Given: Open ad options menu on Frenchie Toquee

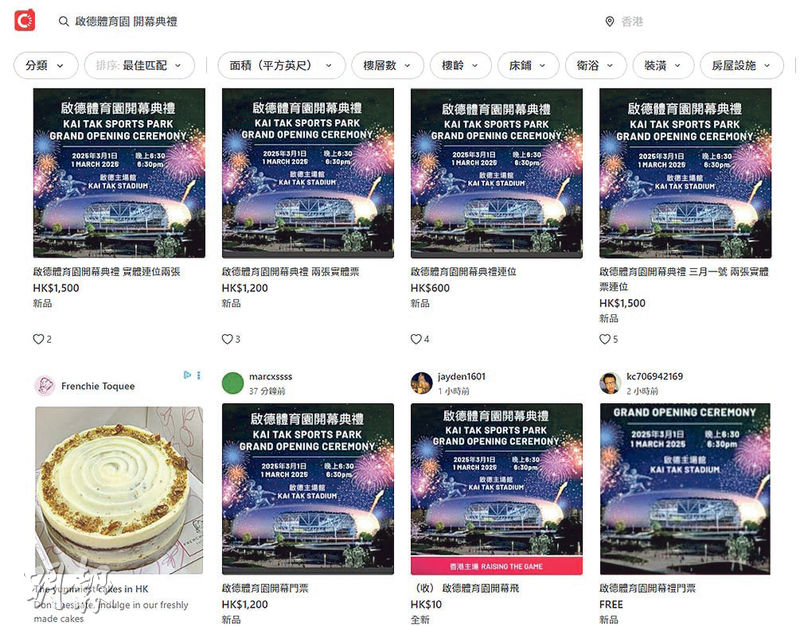Looking at the screenshot, I should pyautogui.click(x=198, y=375).
